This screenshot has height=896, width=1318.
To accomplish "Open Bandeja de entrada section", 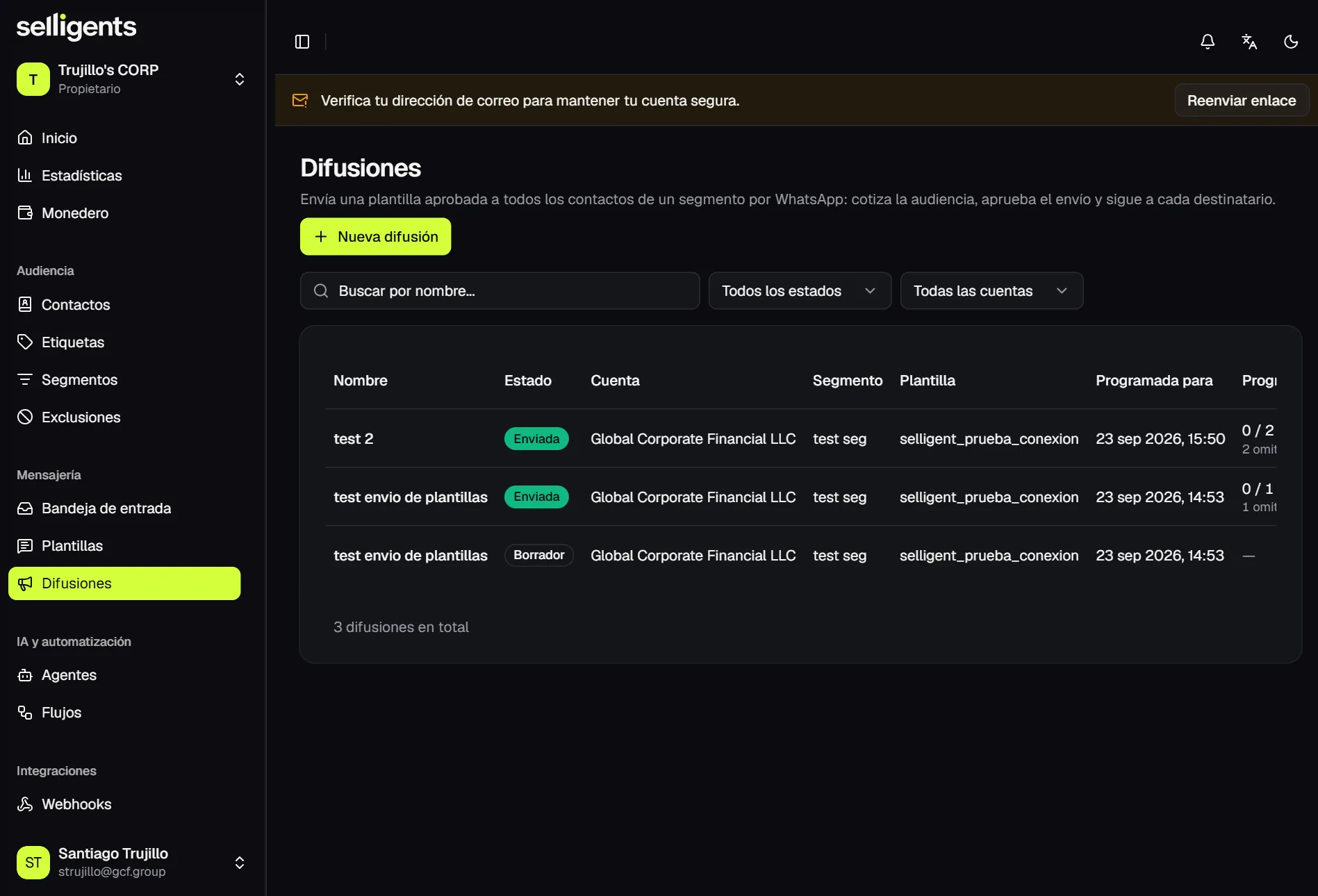I will [x=124, y=508].
